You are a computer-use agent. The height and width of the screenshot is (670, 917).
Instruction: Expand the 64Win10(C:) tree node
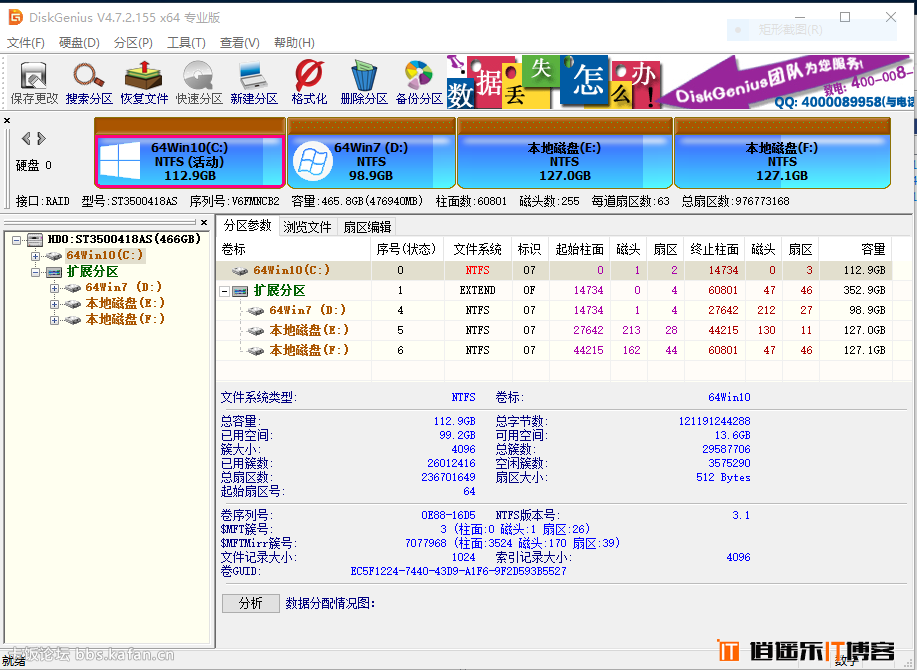tap(36, 256)
